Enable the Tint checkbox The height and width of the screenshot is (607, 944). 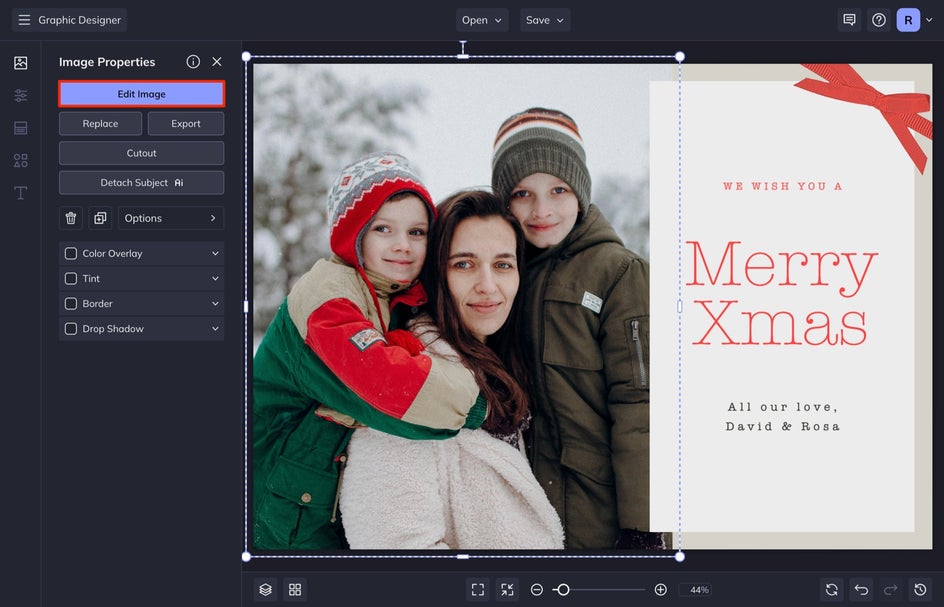pyautogui.click(x=71, y=279)
